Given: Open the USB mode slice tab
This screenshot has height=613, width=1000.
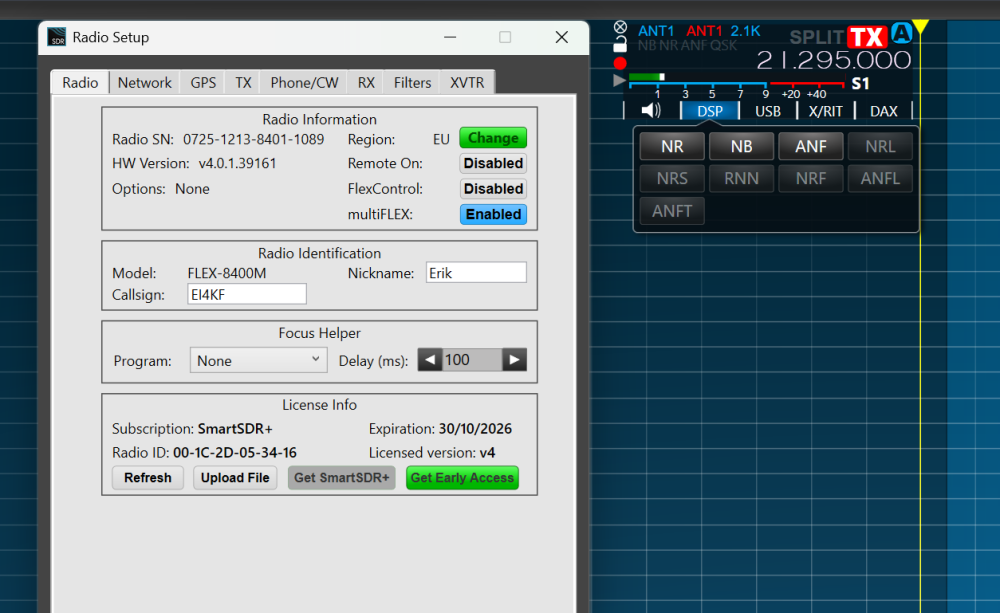Looking at the screenshot, I should pyautogui.click(x=768, y=111).
